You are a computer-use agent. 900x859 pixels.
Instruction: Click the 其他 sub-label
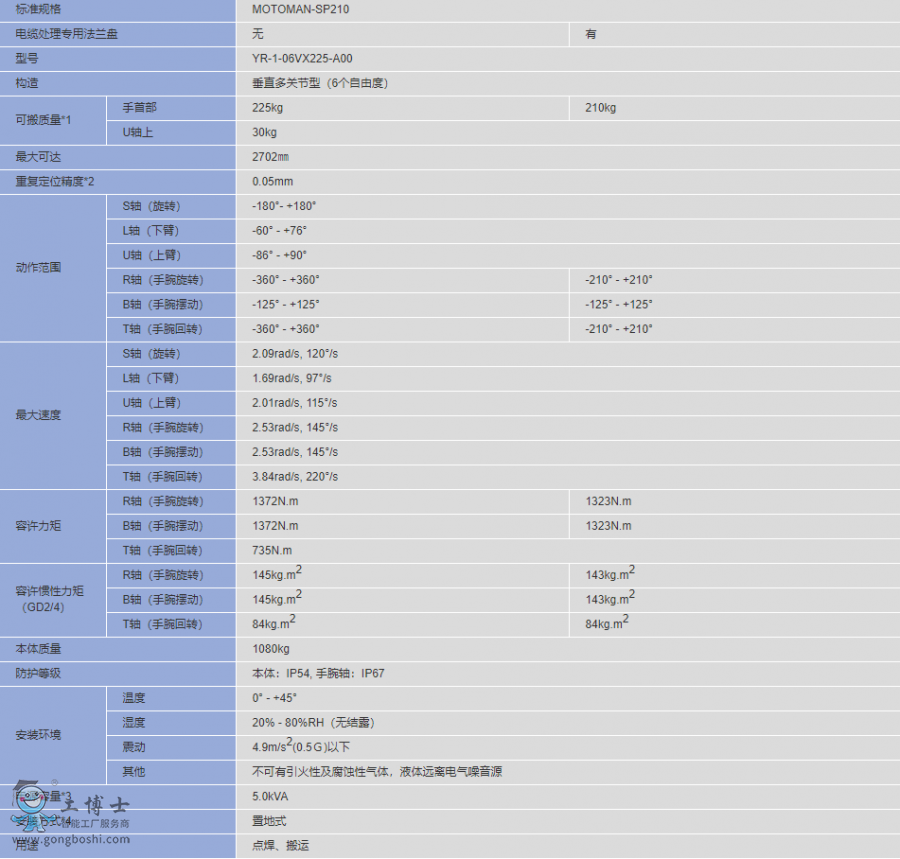[x=134, y=772]
